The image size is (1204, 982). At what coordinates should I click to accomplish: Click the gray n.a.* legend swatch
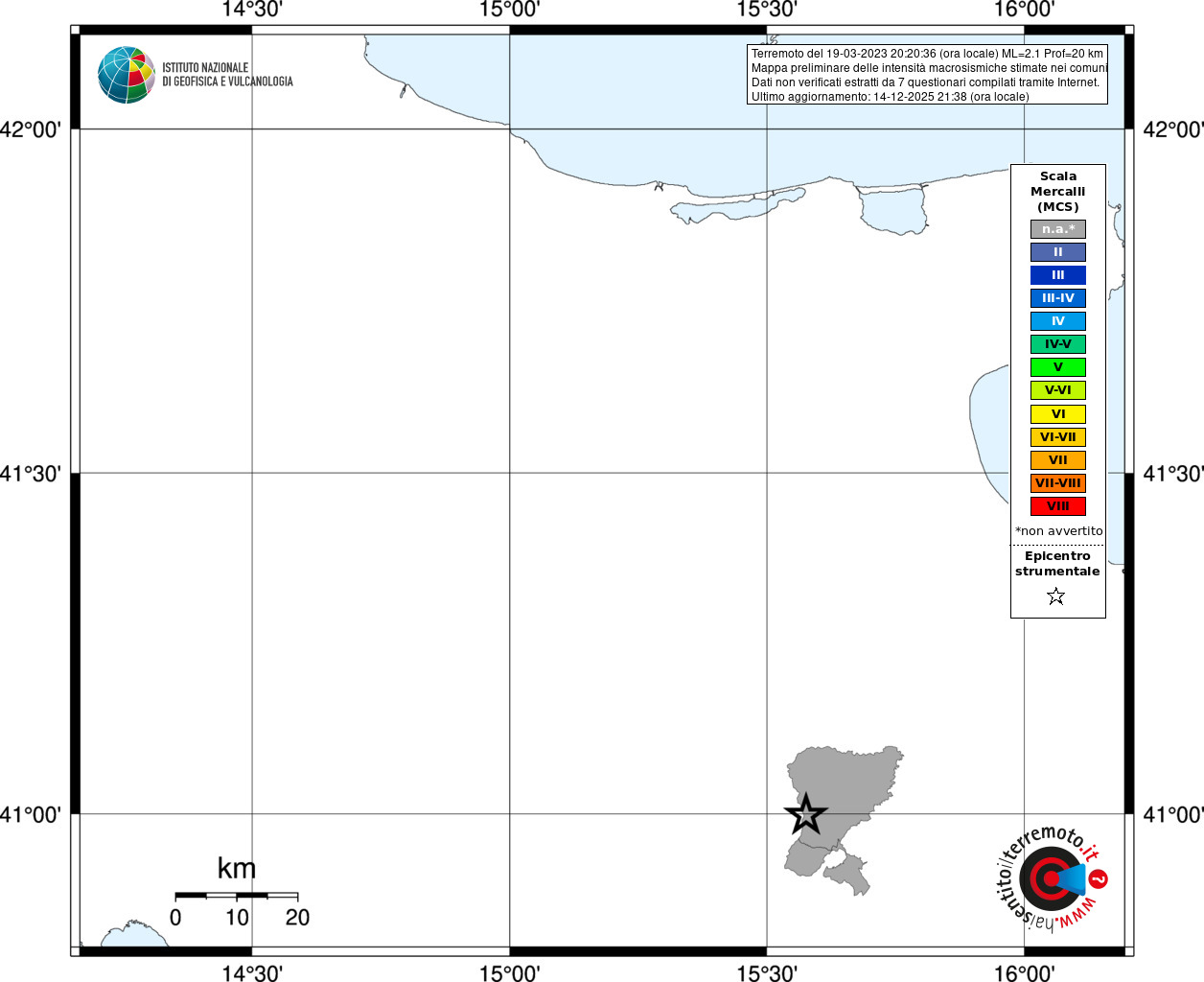[1058, 229]
